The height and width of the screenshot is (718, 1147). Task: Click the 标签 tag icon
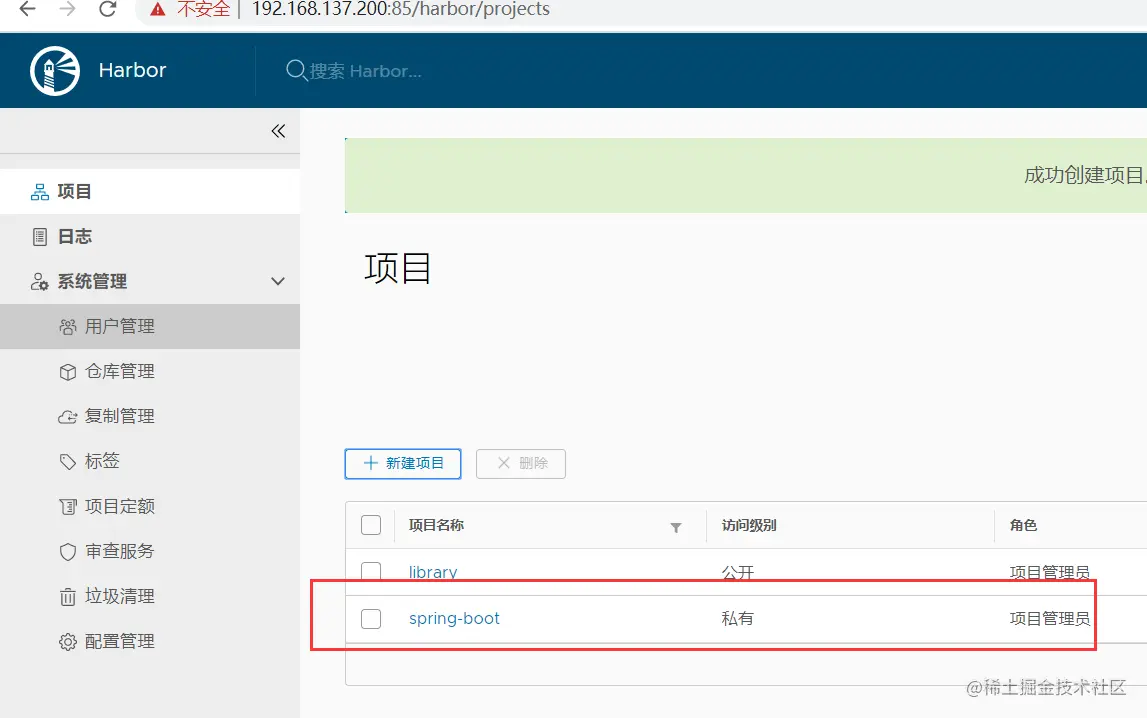tap(67, 462)
